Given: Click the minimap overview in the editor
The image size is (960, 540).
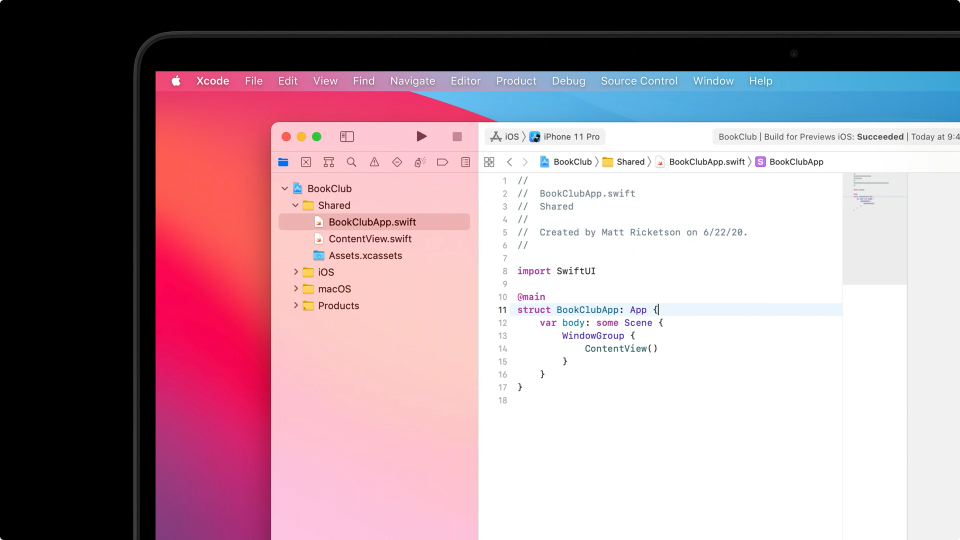Looking at the screenshot, I should (874, 229).
